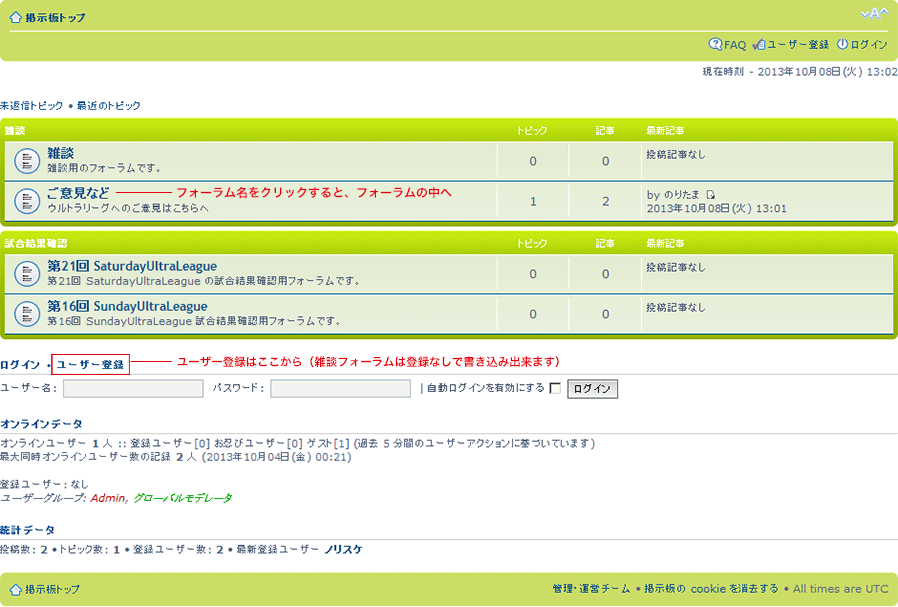898x607 pixels.
Task: Click the boxed ユーザー登録 link above the login form
Action: (90, 365)
